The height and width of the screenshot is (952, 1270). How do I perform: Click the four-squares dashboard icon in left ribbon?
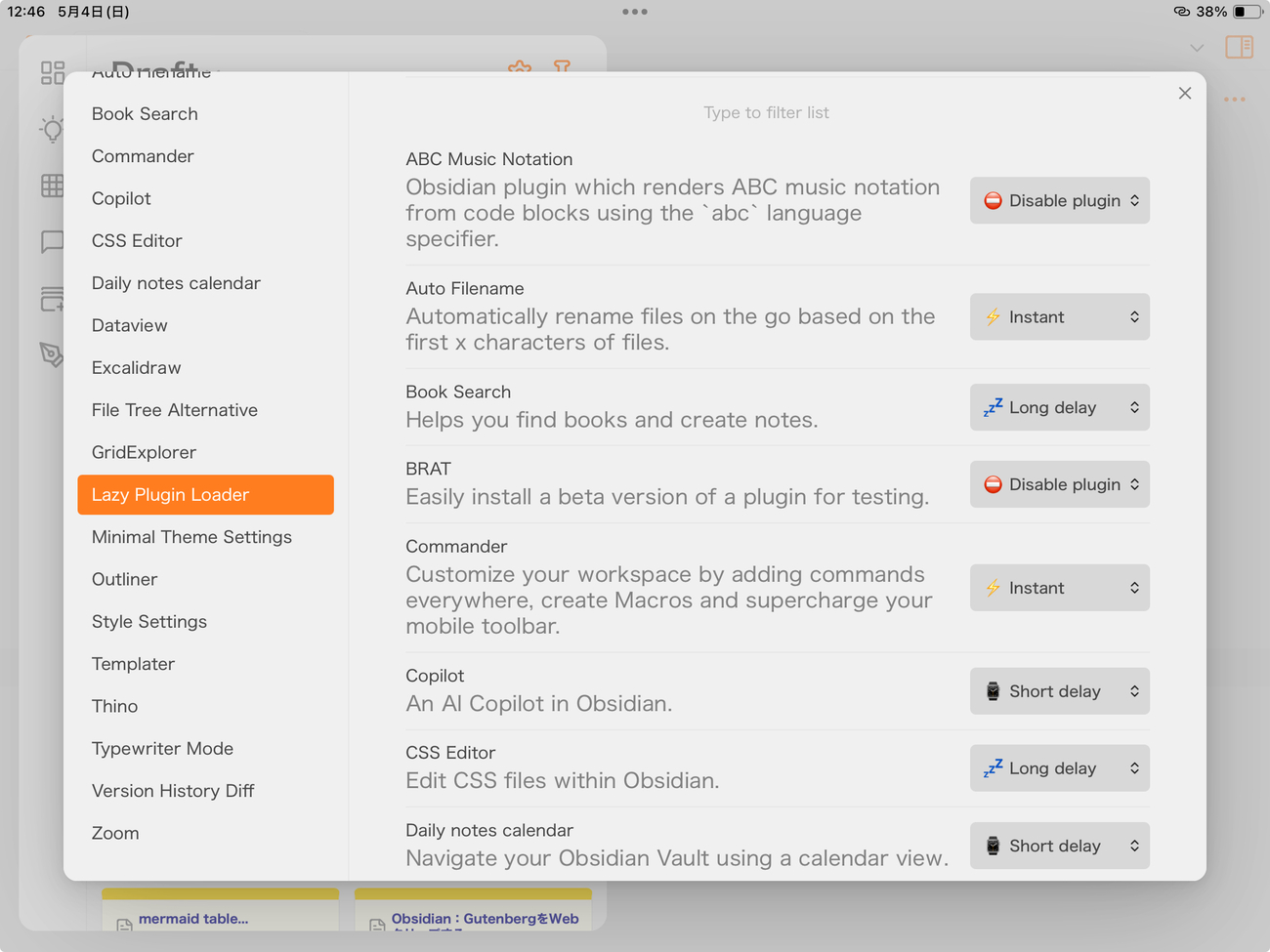(52, 72)
